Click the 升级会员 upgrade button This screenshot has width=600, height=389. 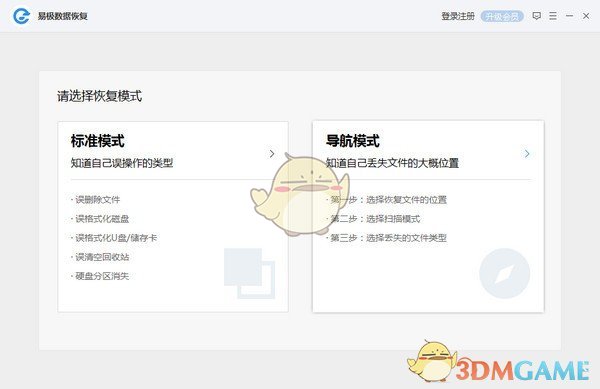coord(502,16)
